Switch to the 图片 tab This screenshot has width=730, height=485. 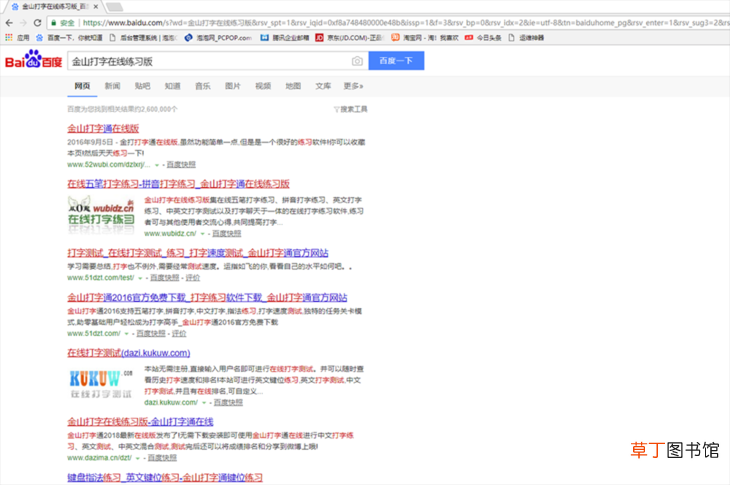point(233,86)
